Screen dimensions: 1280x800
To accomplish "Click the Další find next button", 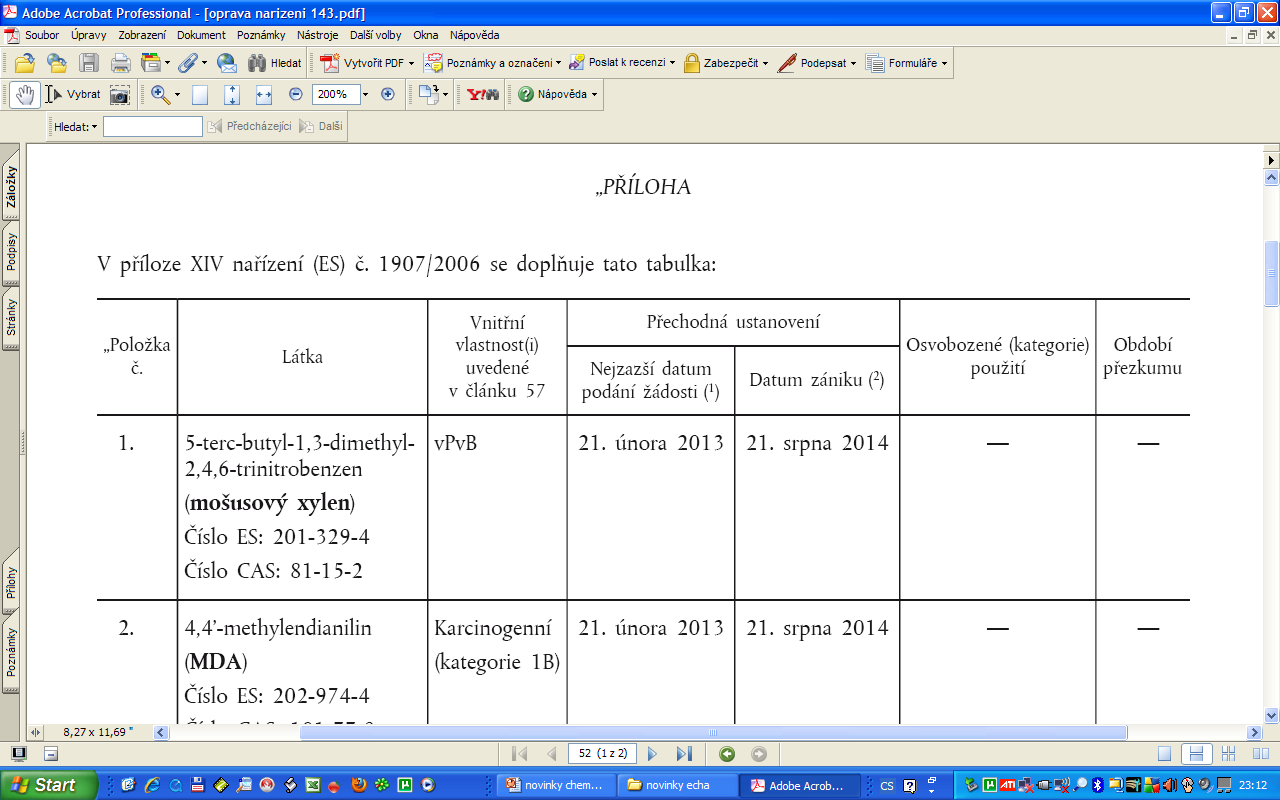I will pyautogui.click(x=321, y=127).
